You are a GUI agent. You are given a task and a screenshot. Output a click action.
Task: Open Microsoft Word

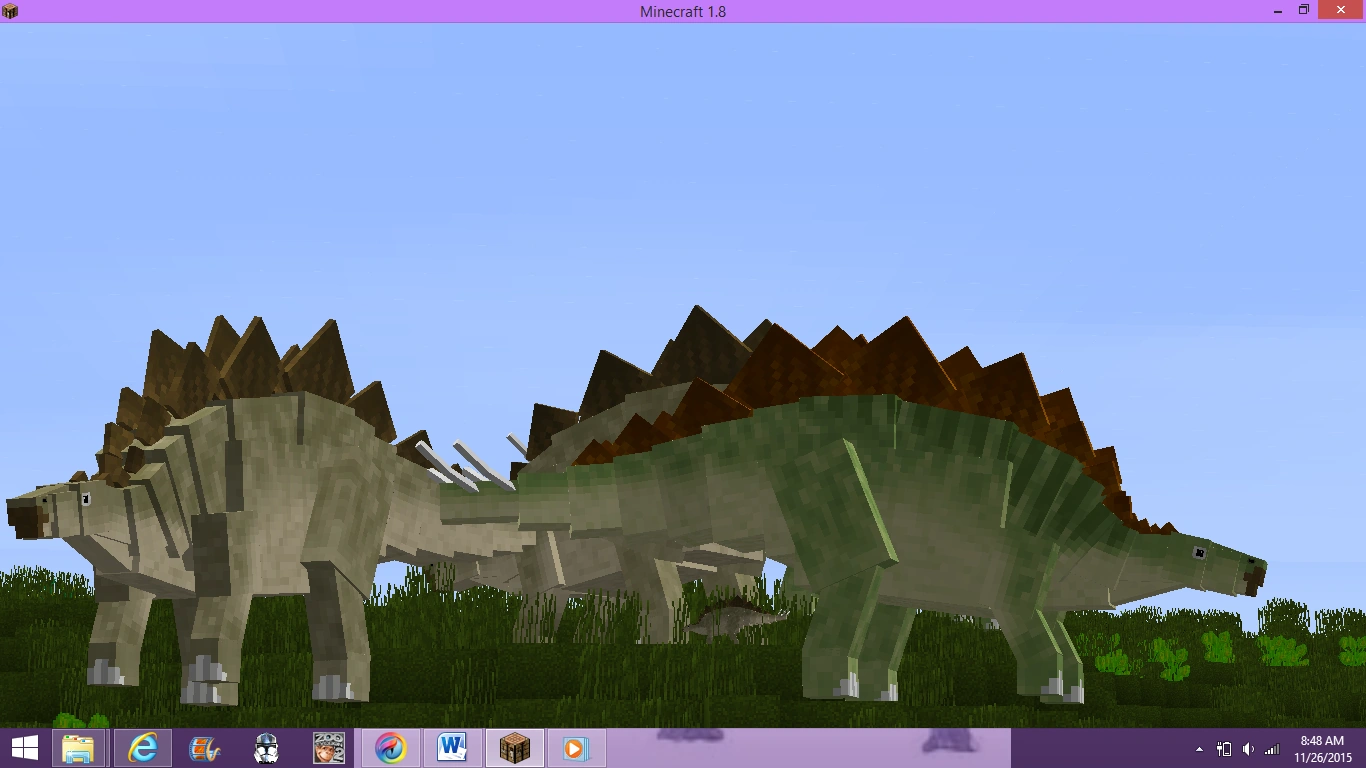click(x=452, y=748)
